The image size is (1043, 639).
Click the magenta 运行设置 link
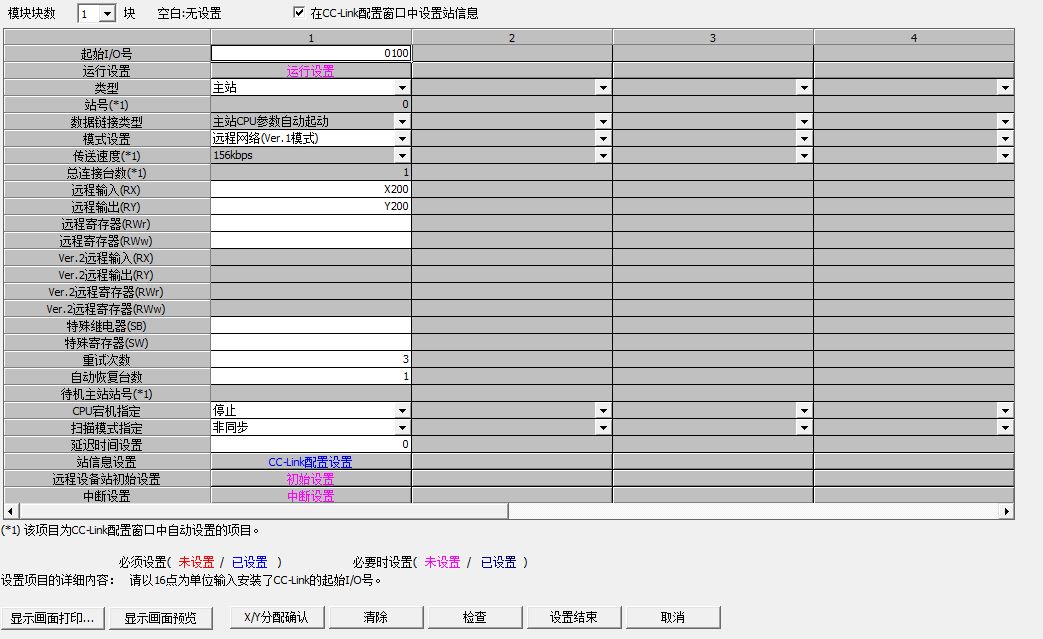click(310, 71)
